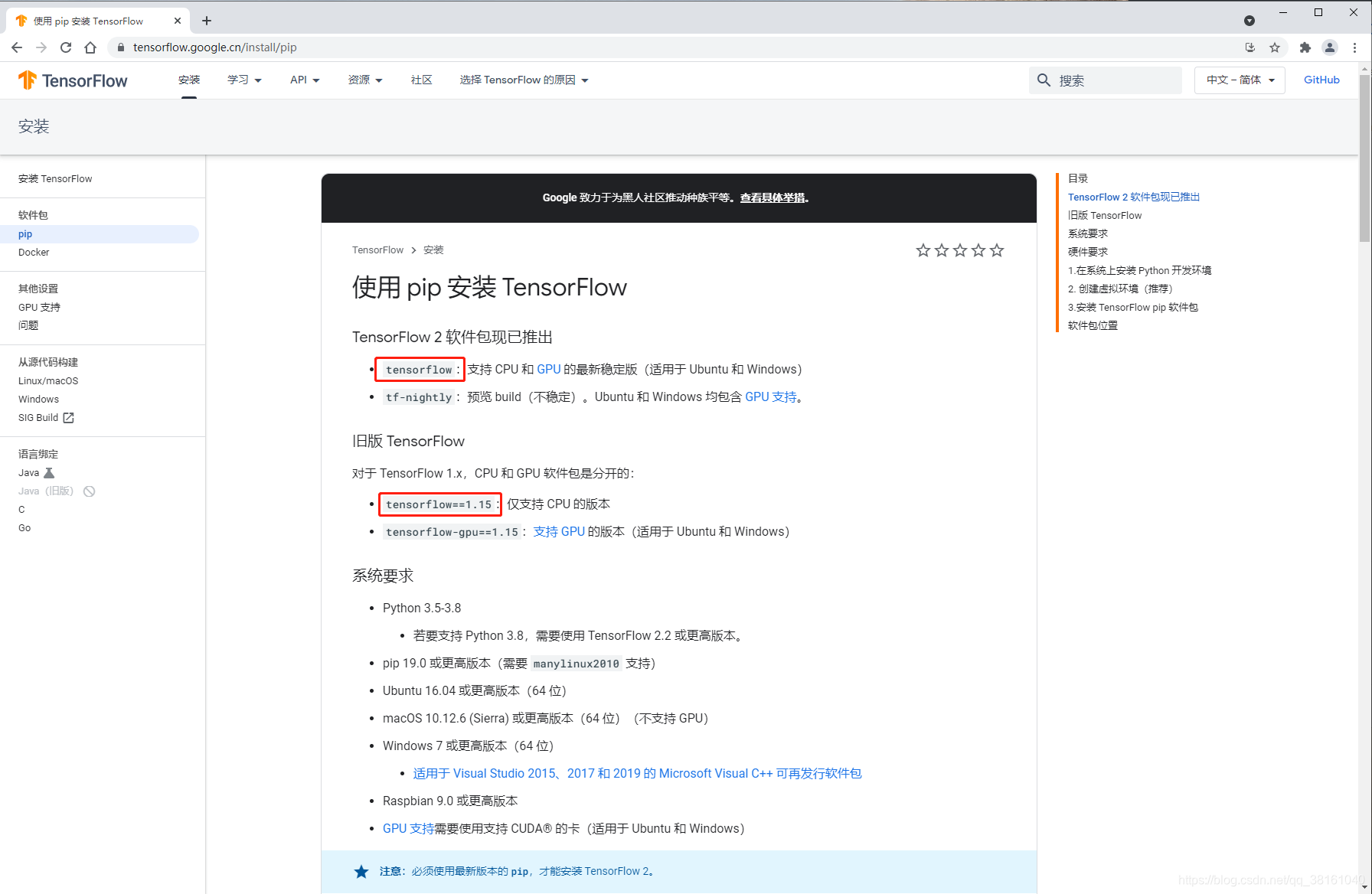Rate the page one star
Viewport: 1372px width, 894px height.
[923, 250]
